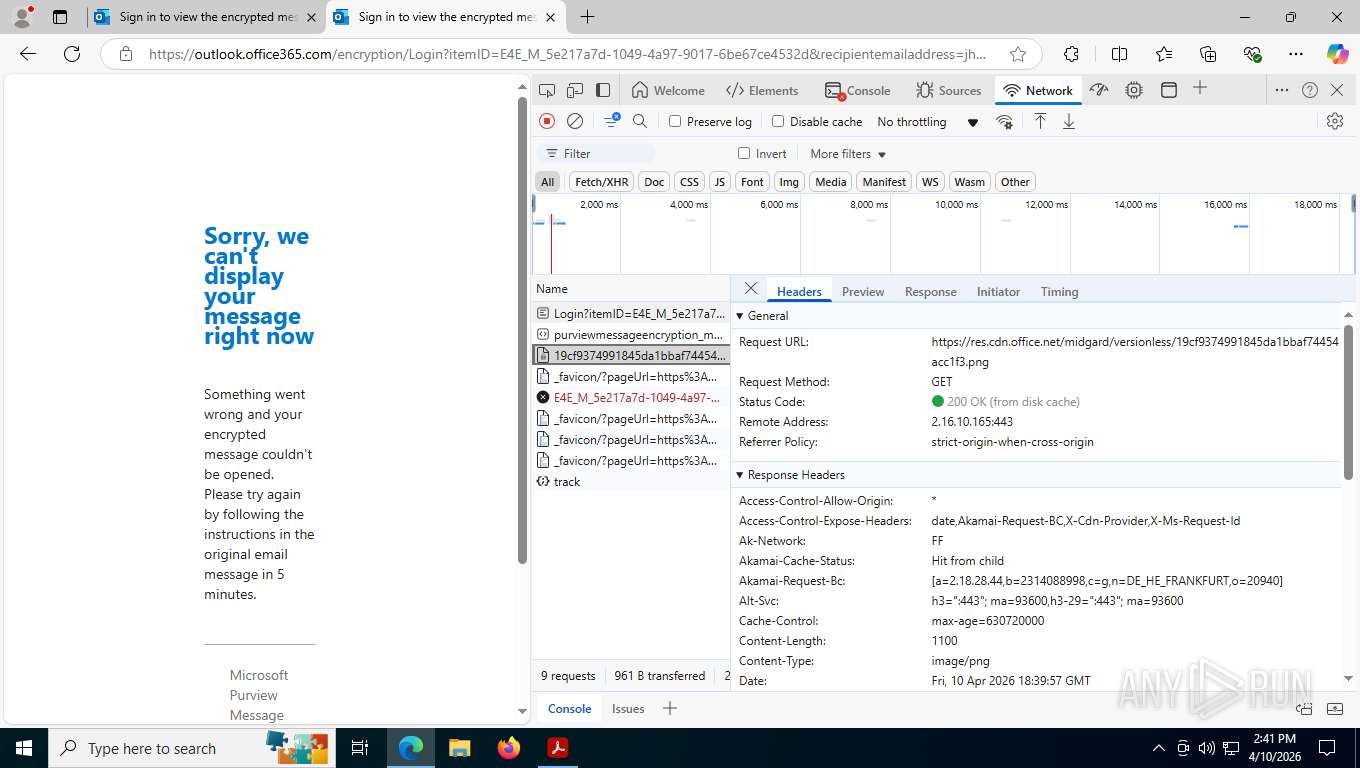Open the Welcome panel tab

point(668,90)
